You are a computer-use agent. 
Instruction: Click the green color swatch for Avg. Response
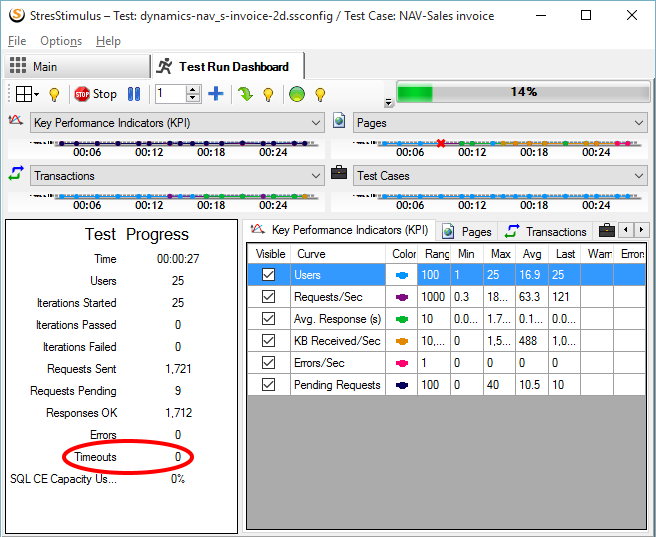click(x=402, y=320)
